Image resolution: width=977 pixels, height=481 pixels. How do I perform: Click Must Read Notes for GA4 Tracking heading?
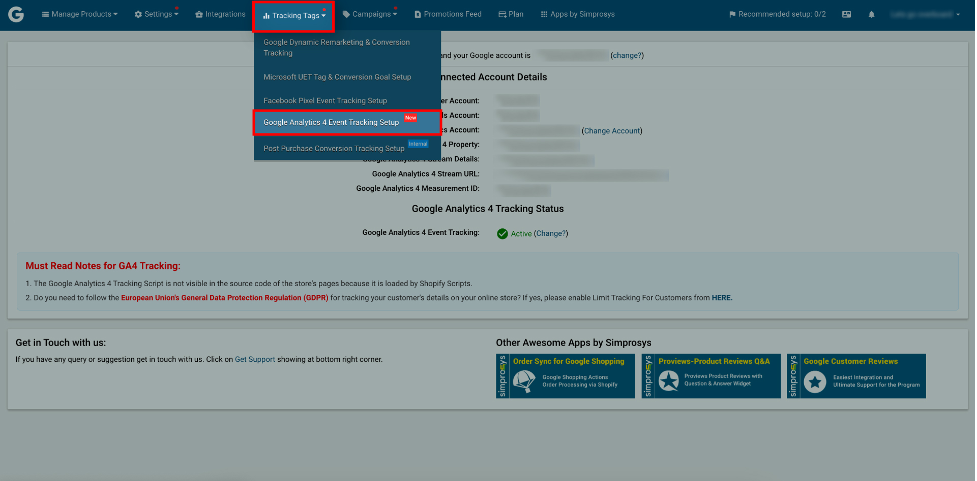[x=103, y=267]
